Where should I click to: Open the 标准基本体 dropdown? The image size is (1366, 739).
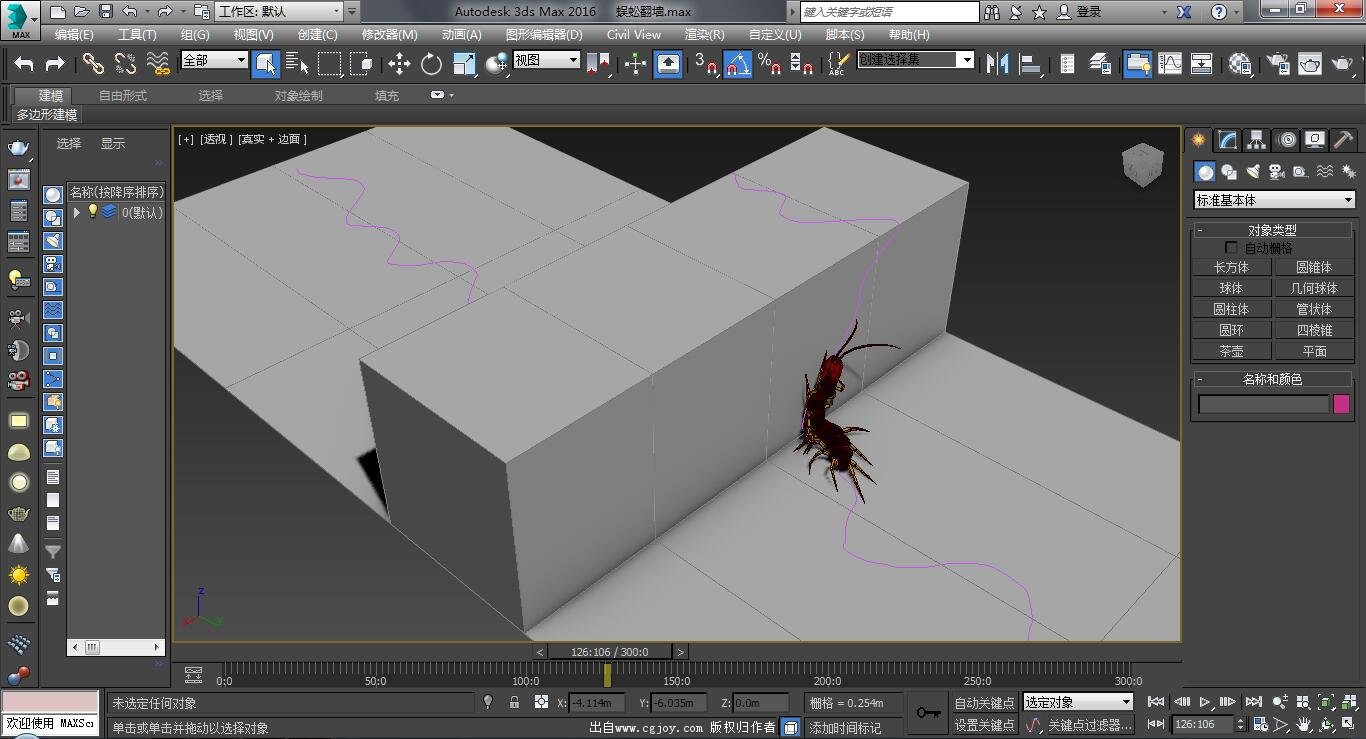[x=1274, y=200]
